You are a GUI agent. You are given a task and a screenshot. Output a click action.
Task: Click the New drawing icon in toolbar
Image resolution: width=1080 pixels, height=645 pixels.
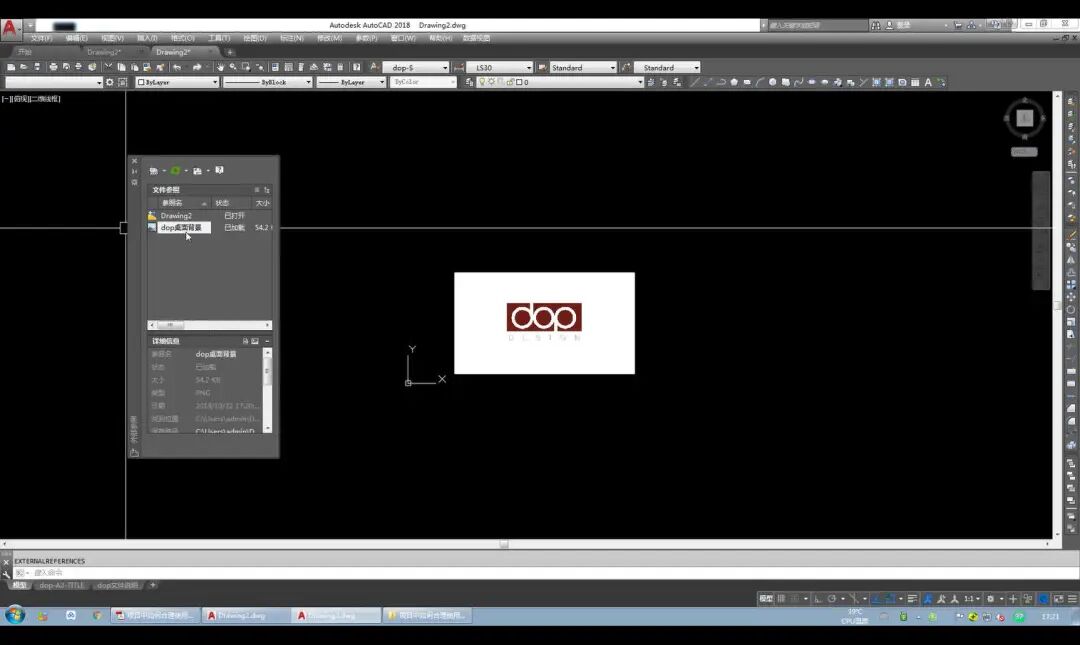(x=11, y=68)
